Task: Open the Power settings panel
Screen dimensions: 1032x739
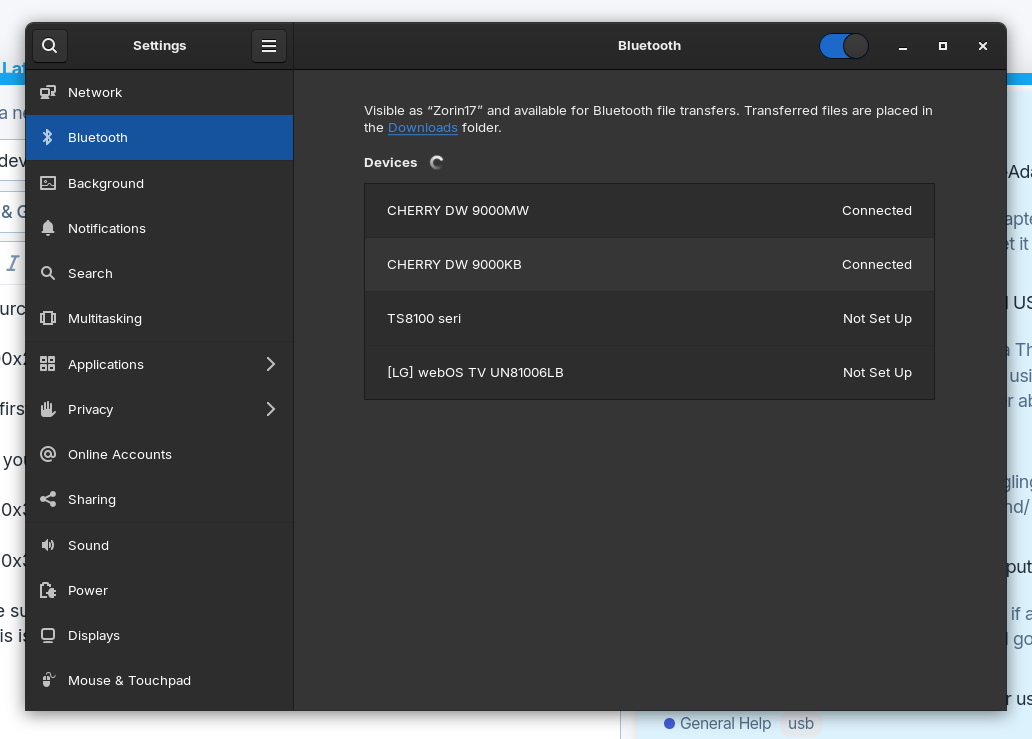Action: (x=88, y=590)
